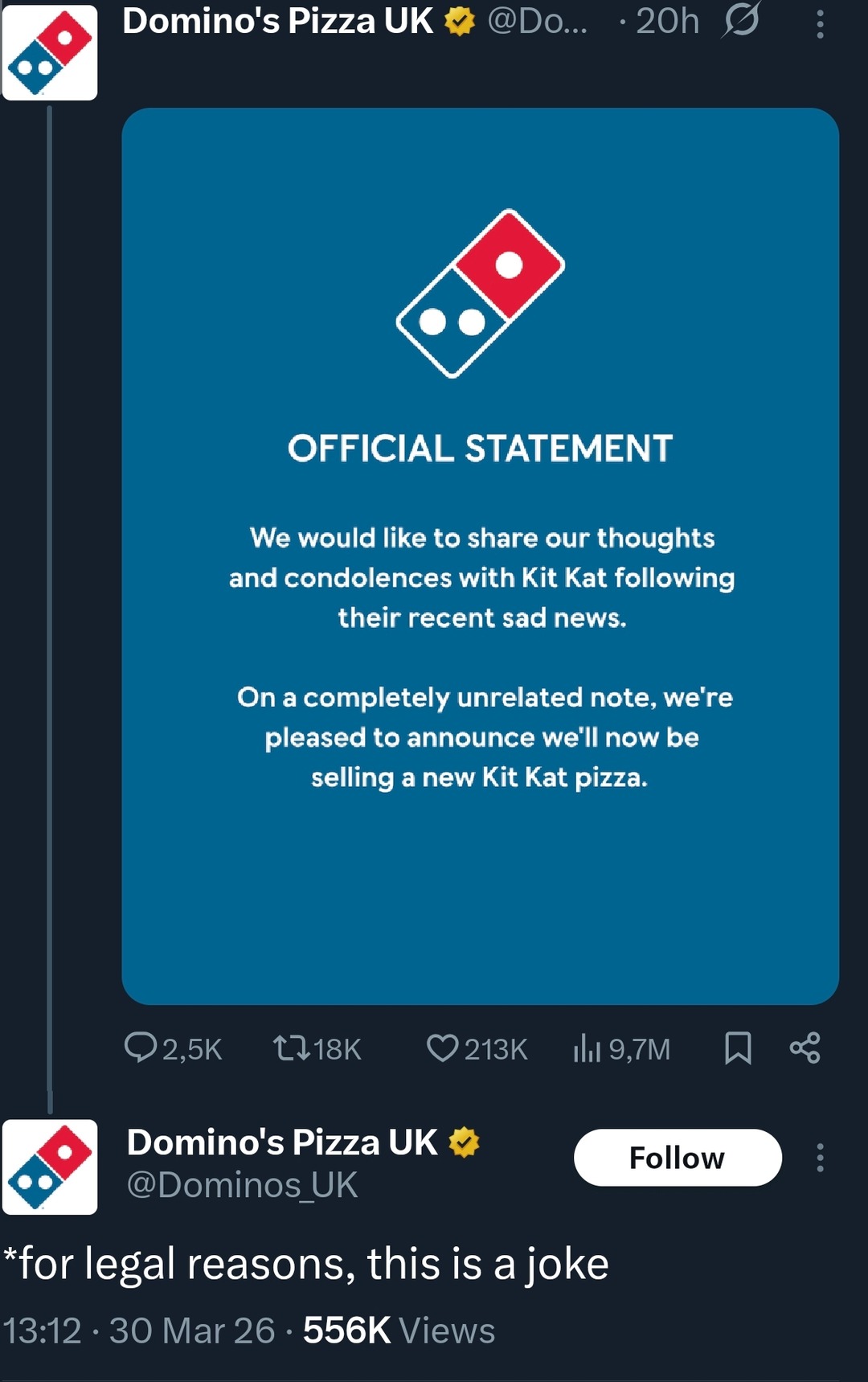The height and width of the screenshot is (1382, 868).
Task: Follow the Domino's Pizza UK account
Action: (x=678, y=1158)
